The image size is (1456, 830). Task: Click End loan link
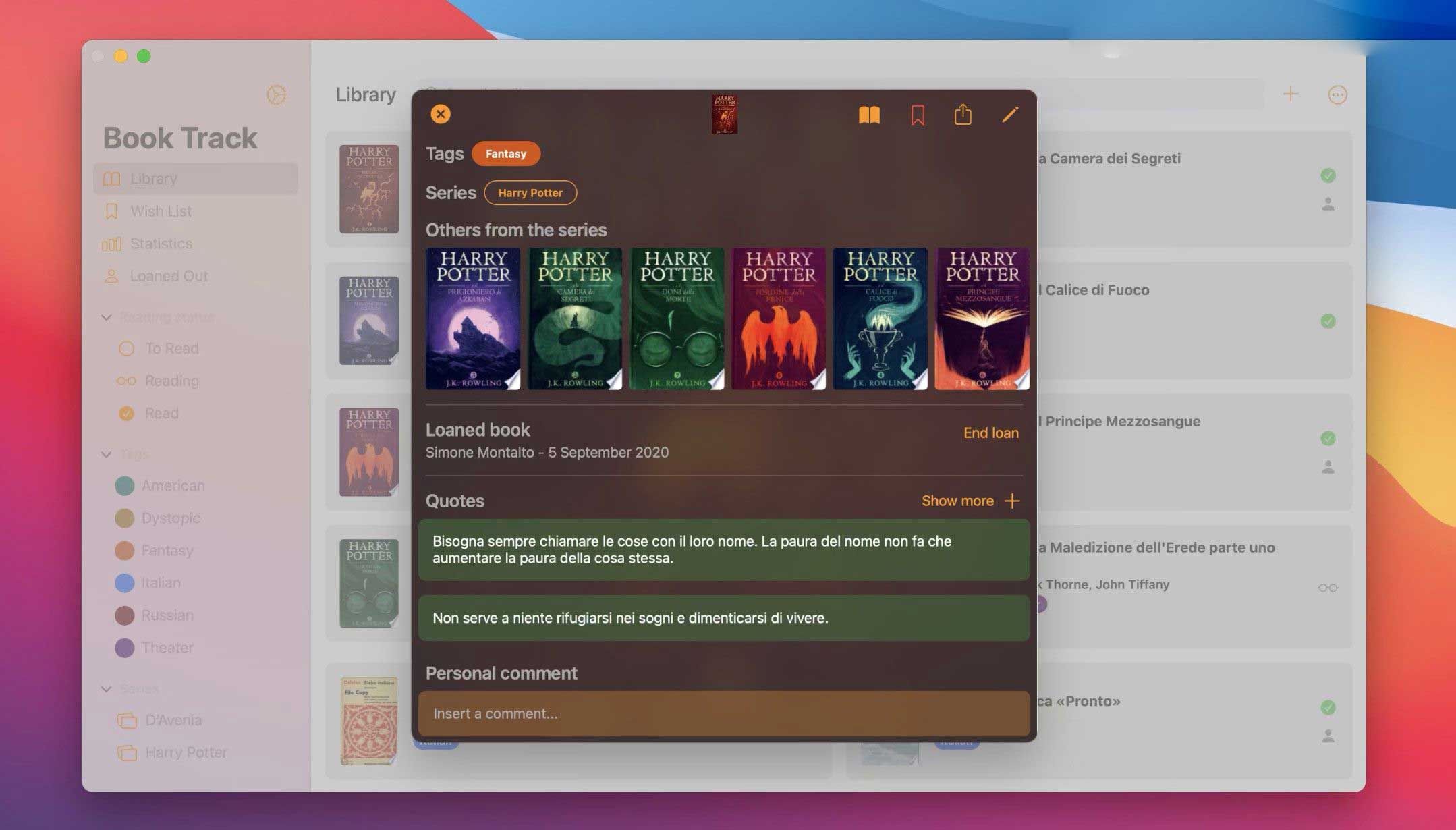[991, 433]
